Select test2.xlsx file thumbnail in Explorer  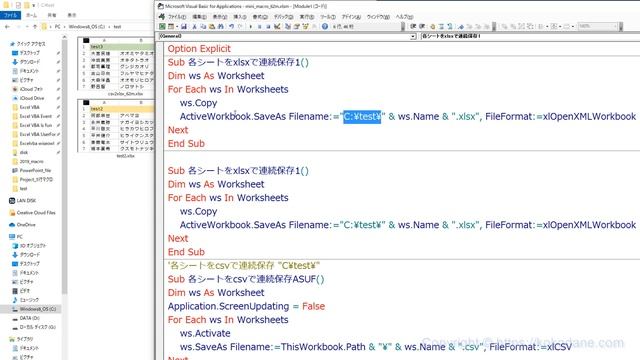click(116, 128)
